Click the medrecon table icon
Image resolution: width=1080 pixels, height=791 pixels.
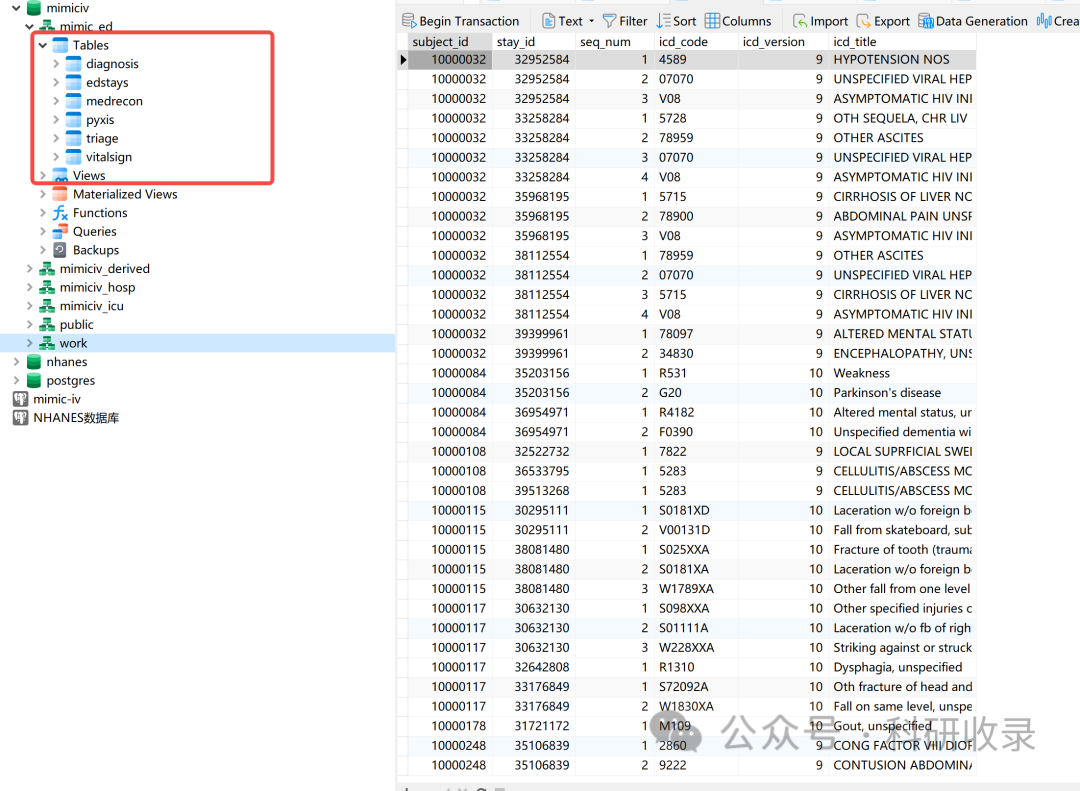coord(73,101)
